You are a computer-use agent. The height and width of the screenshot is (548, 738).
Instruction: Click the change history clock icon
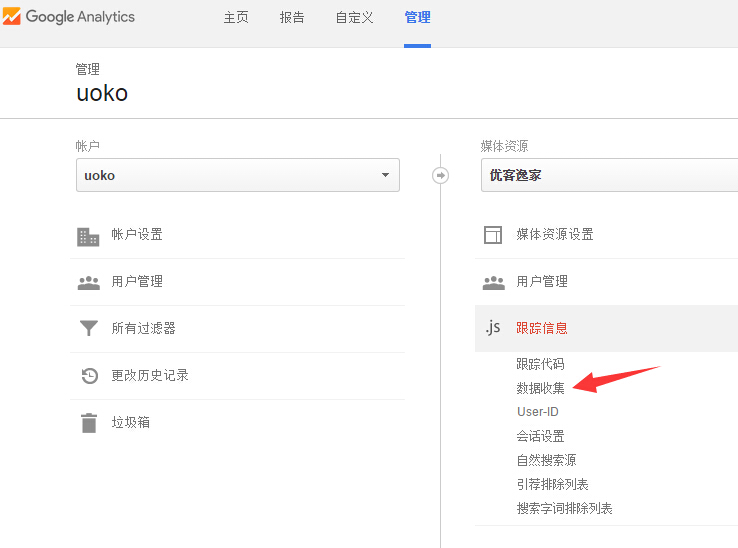[x=89, y=376]
